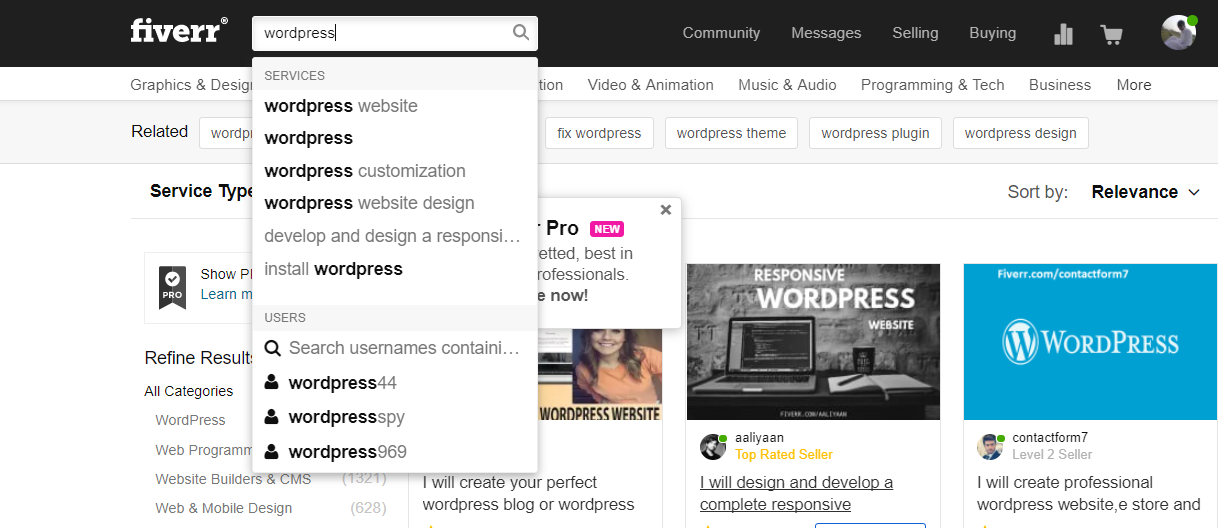Click the user icon beside wordpress969
Screen dimensions: 1218x528
[x=272, y=451]
